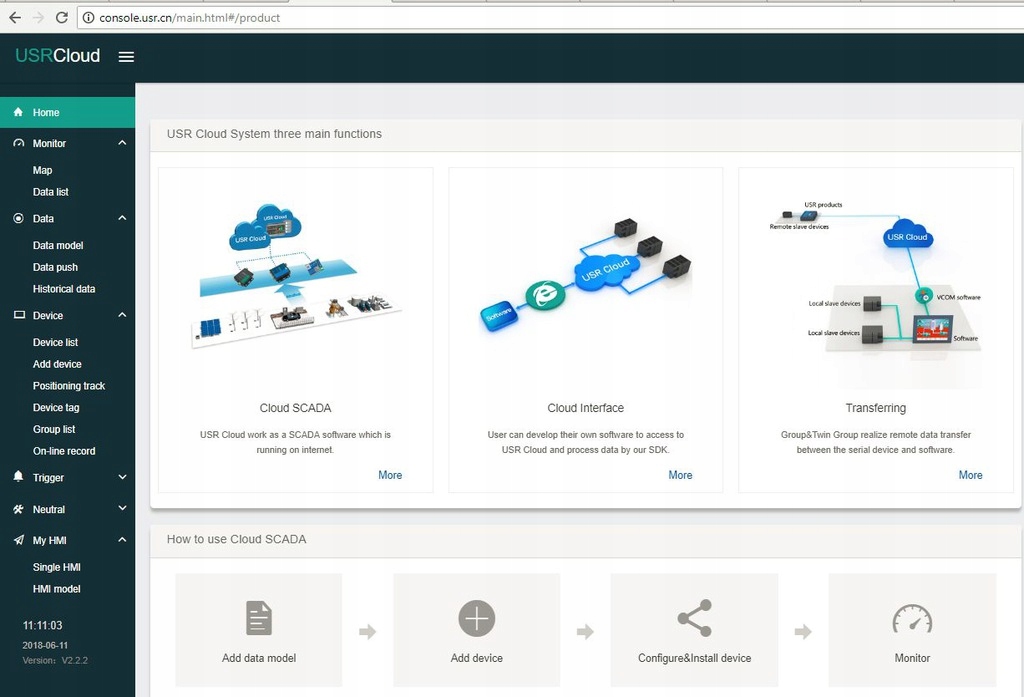Click the My HMI paper-plane icon
Viewport: 1024px width, 697px height.
(x=18, y=540)
